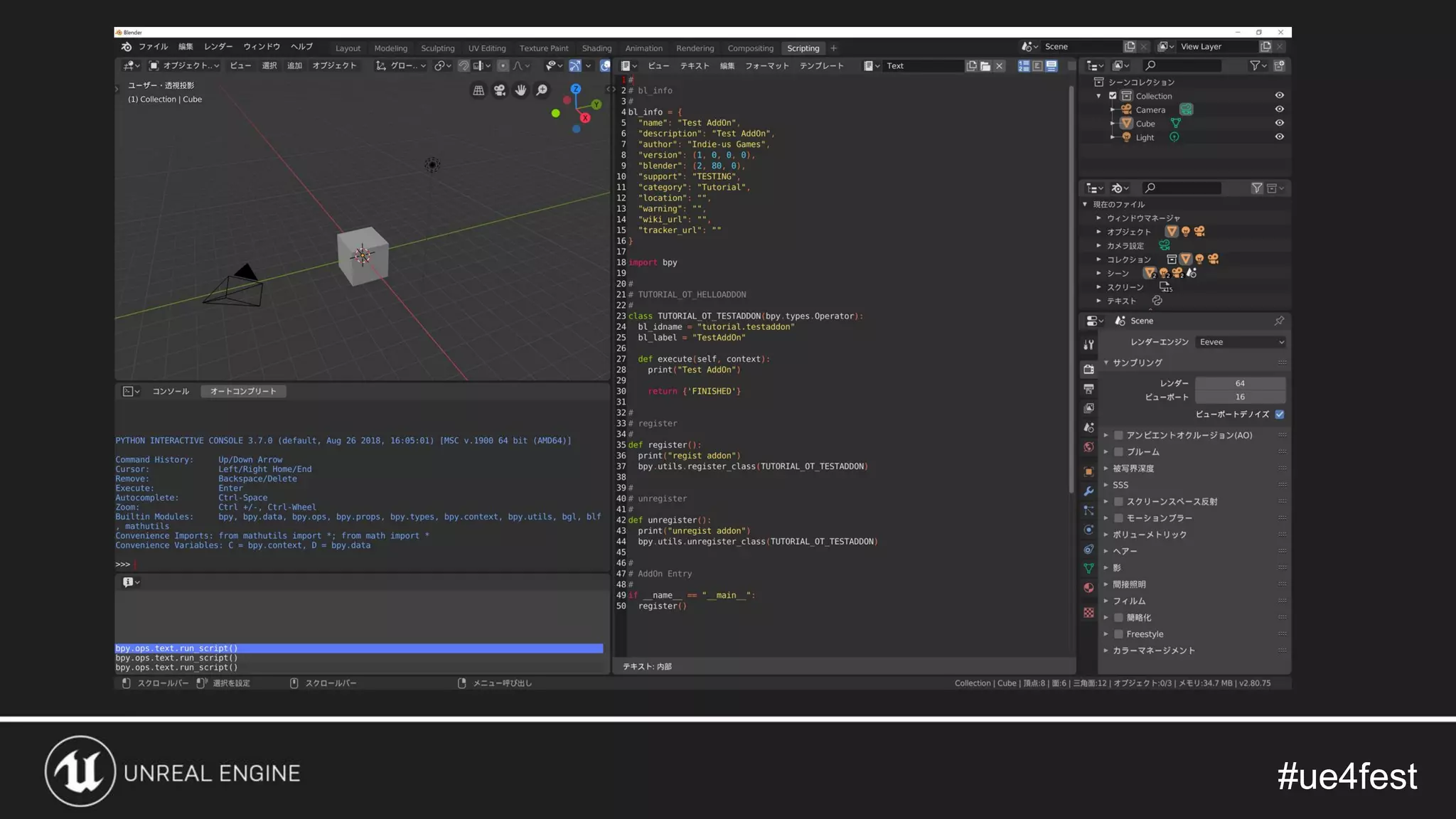Viewport: 1456px width, 819px height.
Task: Enable the ブルーム checkbox
Action: [x=1118, y=452]
